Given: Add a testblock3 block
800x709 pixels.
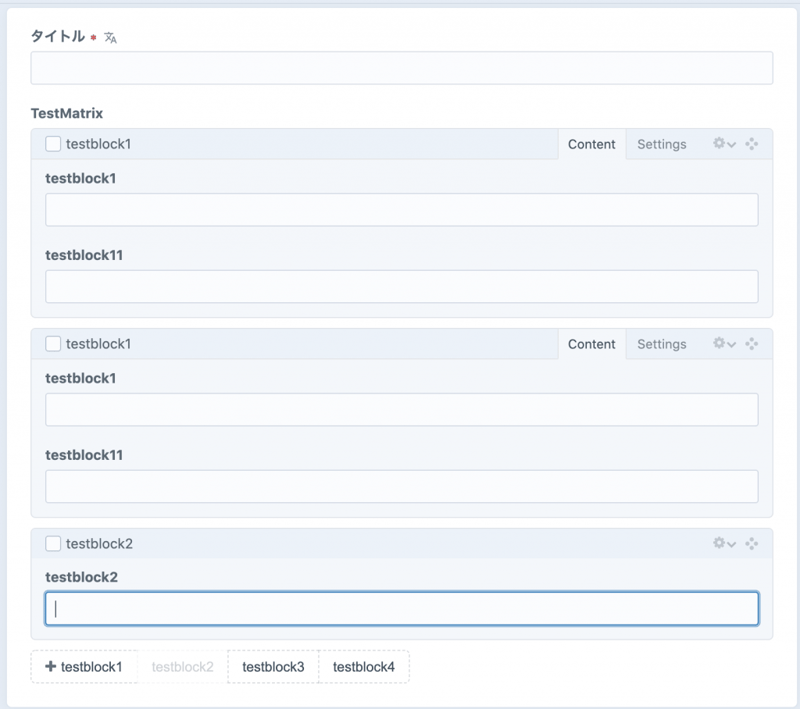Looking at the screenshot, I should coord(273,667).
